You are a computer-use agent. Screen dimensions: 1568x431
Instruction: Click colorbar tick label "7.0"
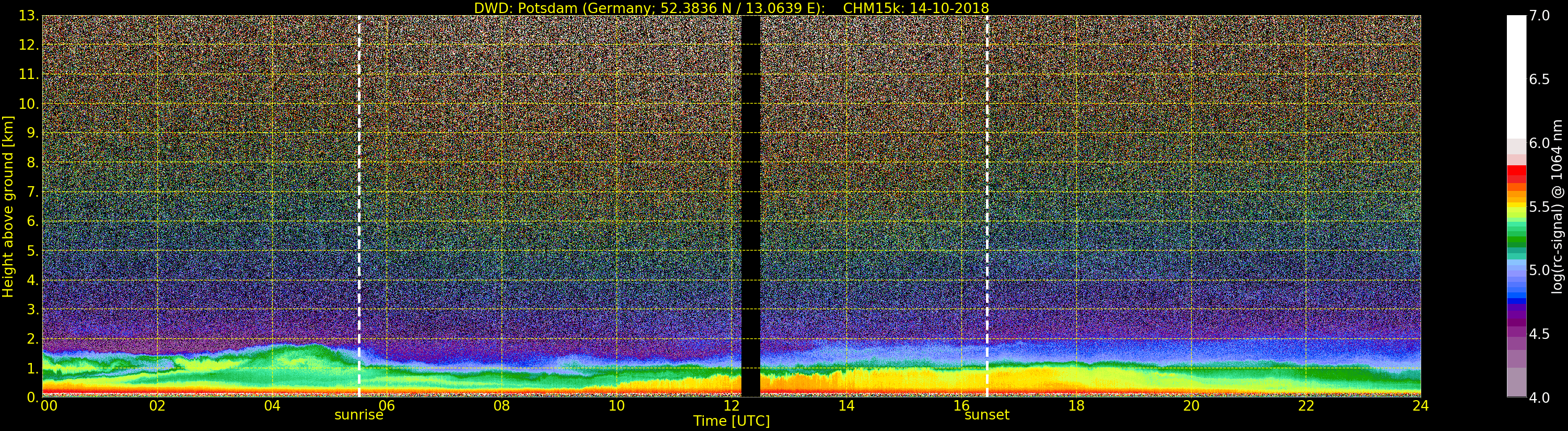[x=1539, y=16]
